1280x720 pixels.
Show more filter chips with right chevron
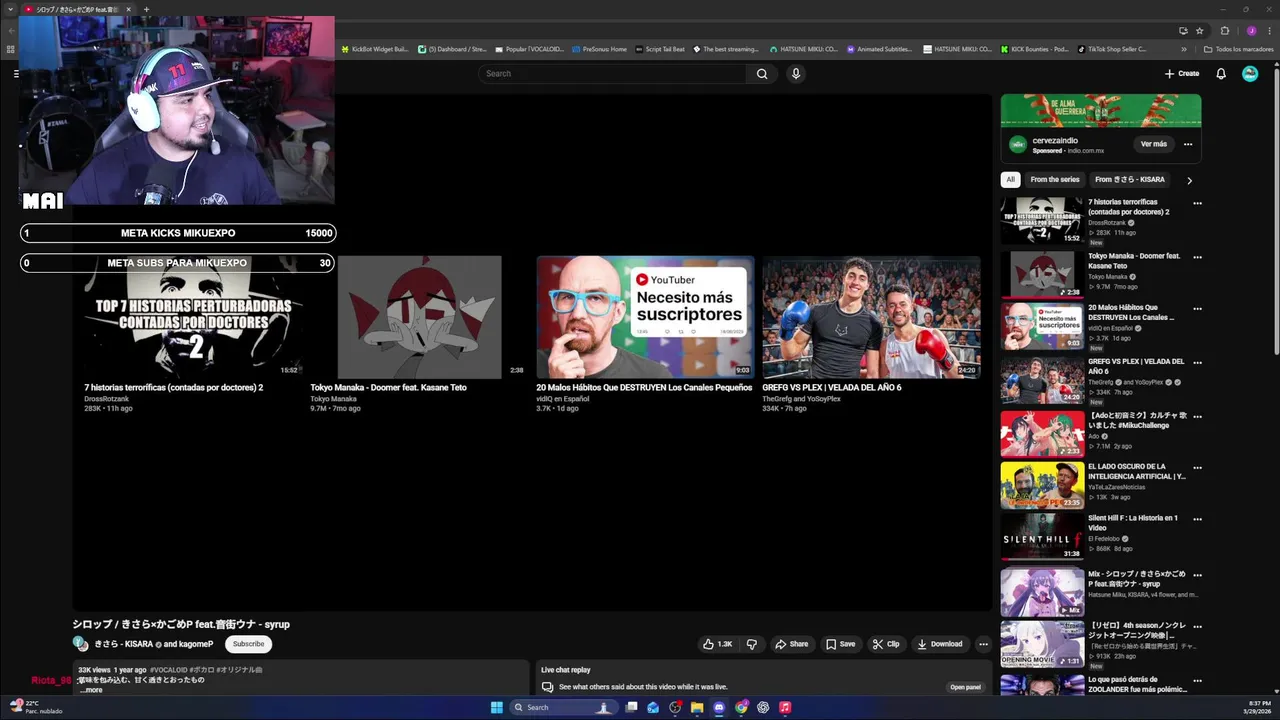pyautogui.click(x=1189, y=180)
